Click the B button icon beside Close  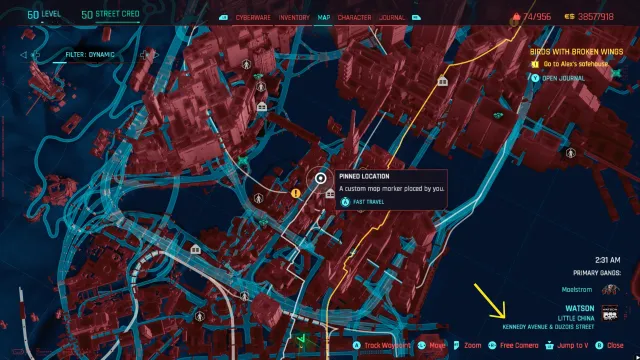pyautogui.click(x=599, y=346)
